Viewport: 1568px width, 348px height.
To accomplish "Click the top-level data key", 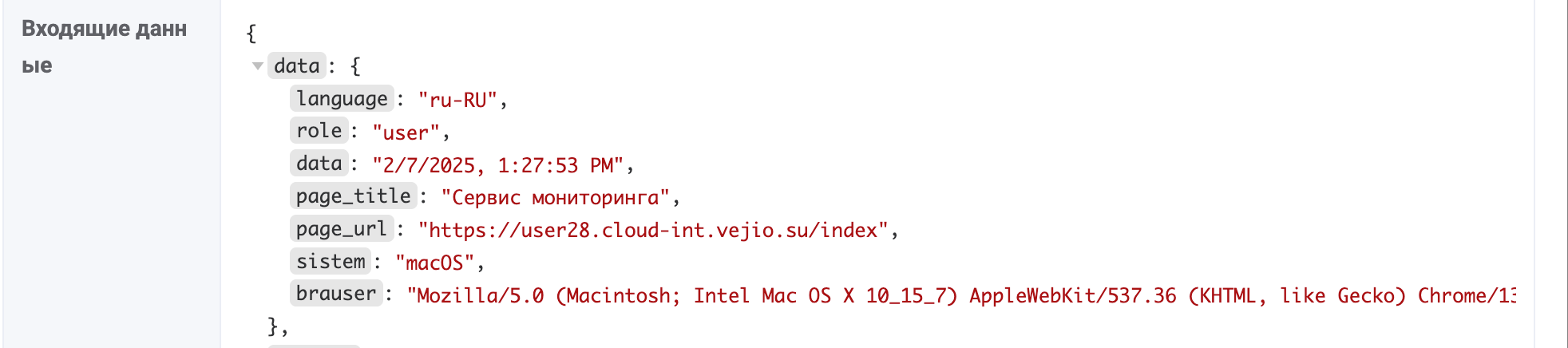I will click(296, 66).
